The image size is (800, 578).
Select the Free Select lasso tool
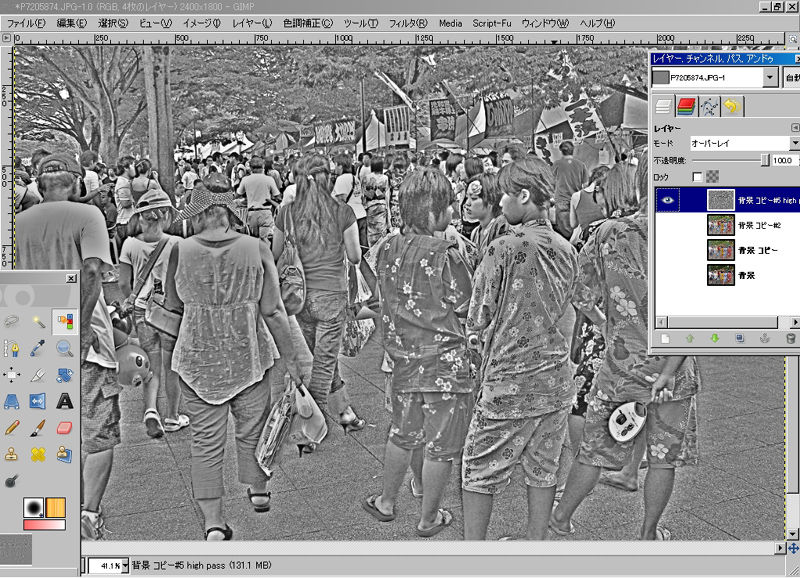(11, 321)
